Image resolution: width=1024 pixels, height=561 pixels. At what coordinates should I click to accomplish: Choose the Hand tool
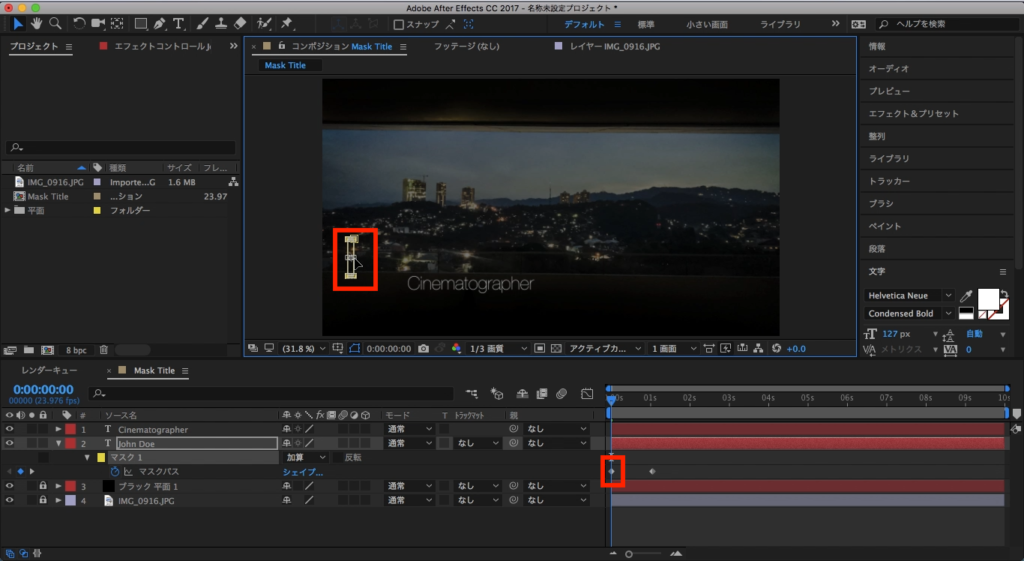pos(37,23)
